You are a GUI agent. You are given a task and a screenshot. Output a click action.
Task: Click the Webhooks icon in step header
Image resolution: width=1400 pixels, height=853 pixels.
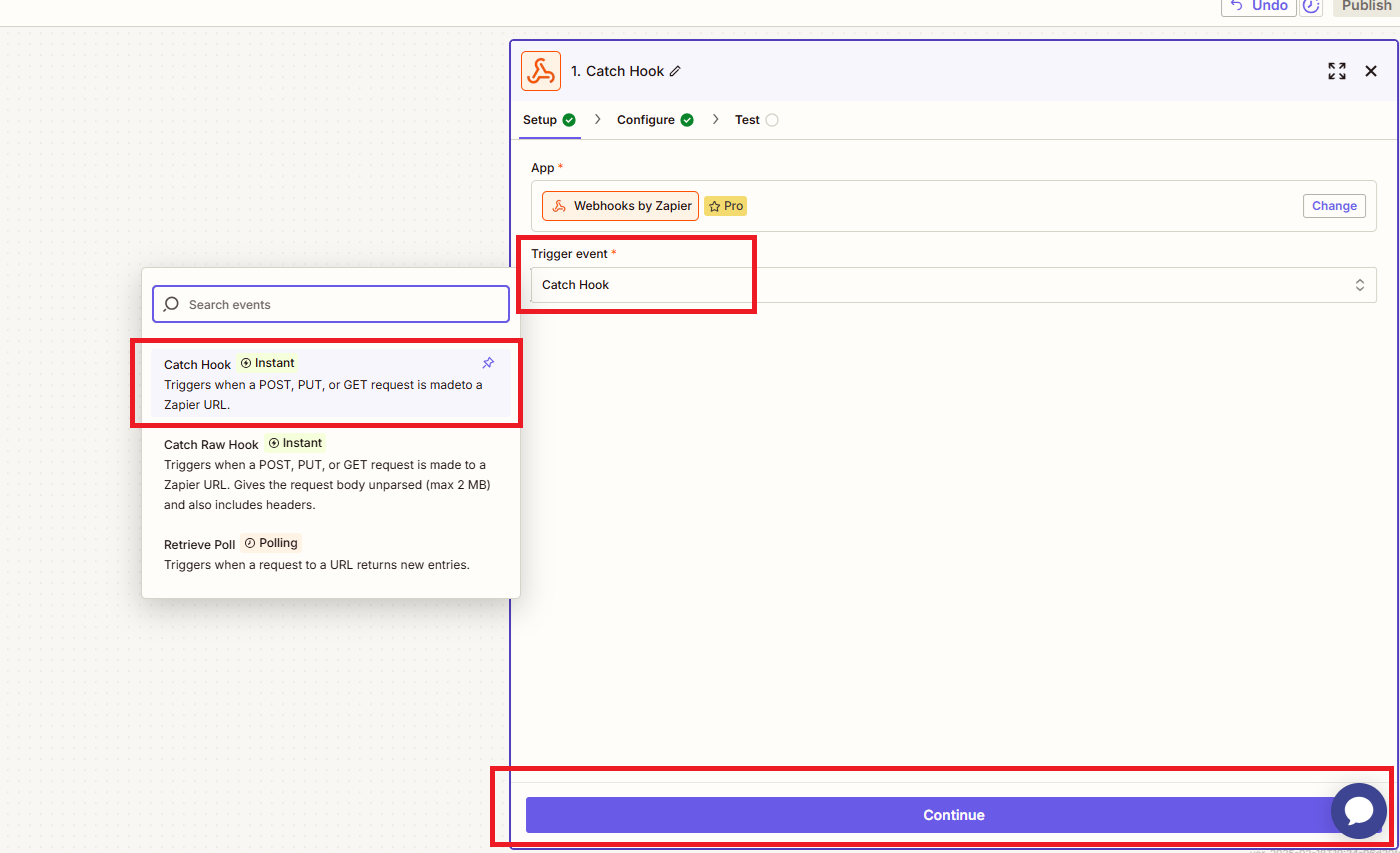(541, 71)
